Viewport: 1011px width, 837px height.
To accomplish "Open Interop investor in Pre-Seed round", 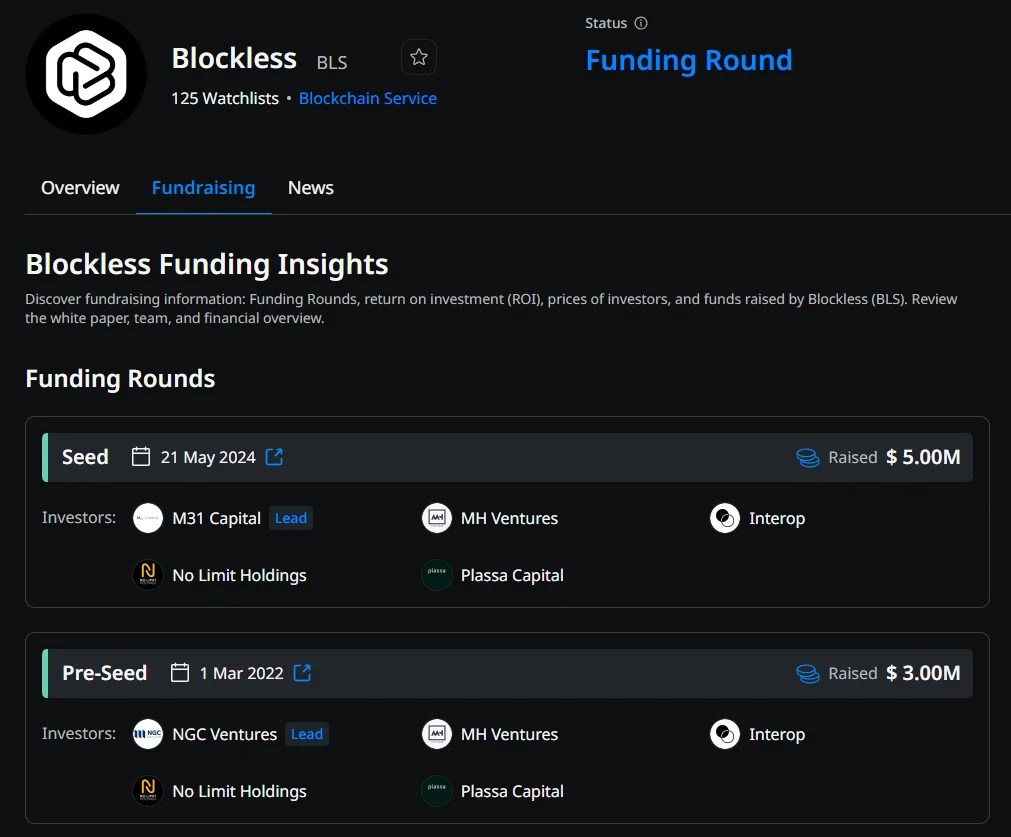I will point(777,734).
